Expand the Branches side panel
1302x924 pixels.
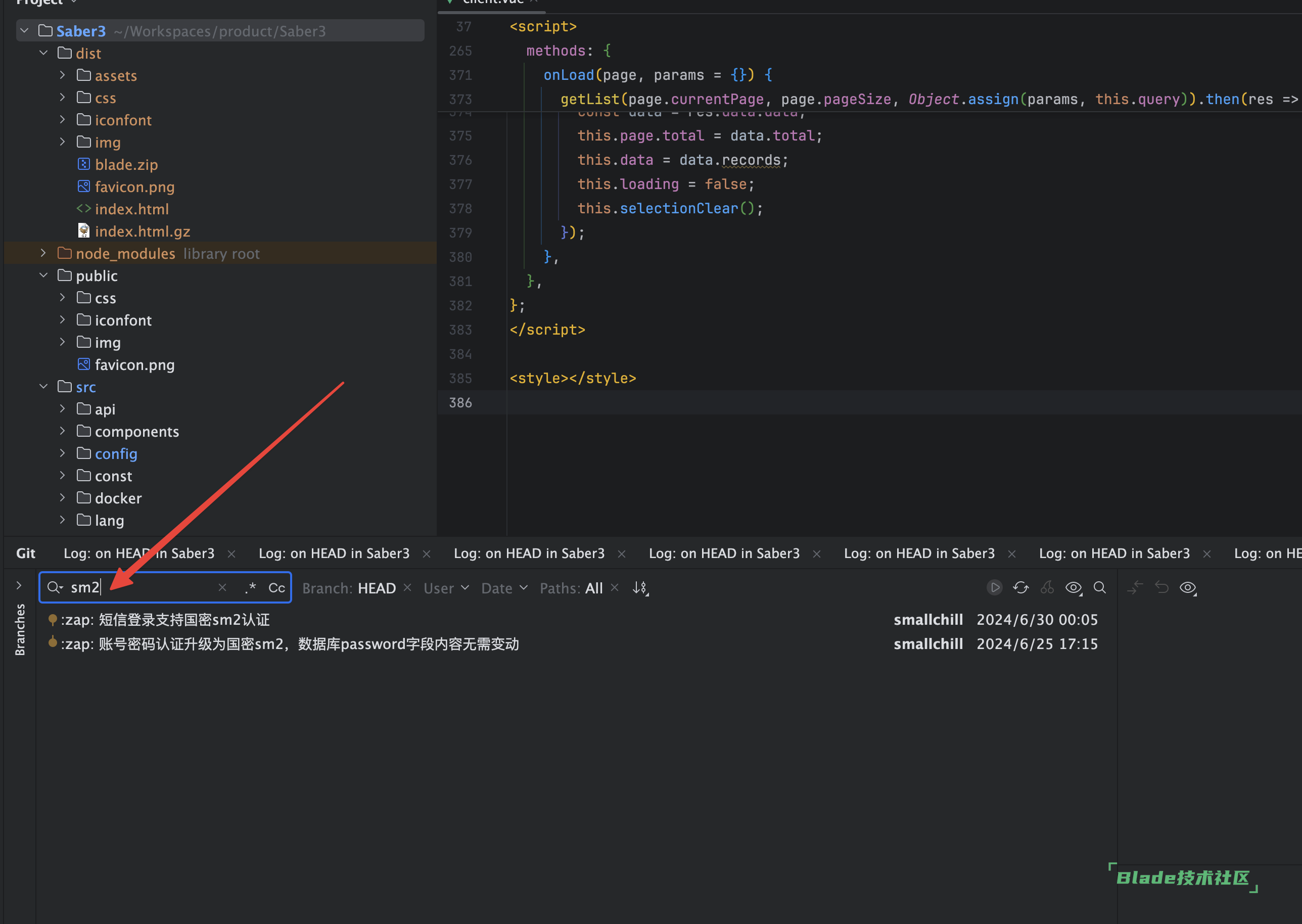(19, 585)
